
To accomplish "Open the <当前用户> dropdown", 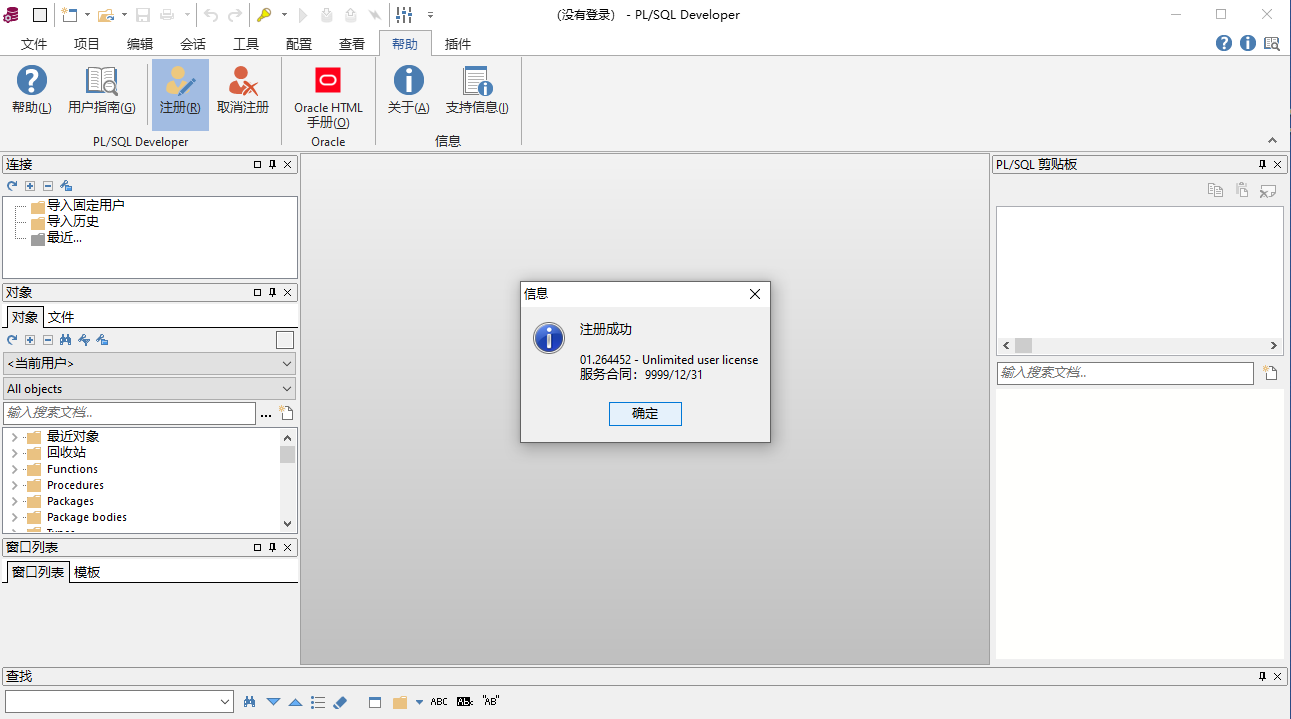I will pyautogui.click(x=149, y=364).
